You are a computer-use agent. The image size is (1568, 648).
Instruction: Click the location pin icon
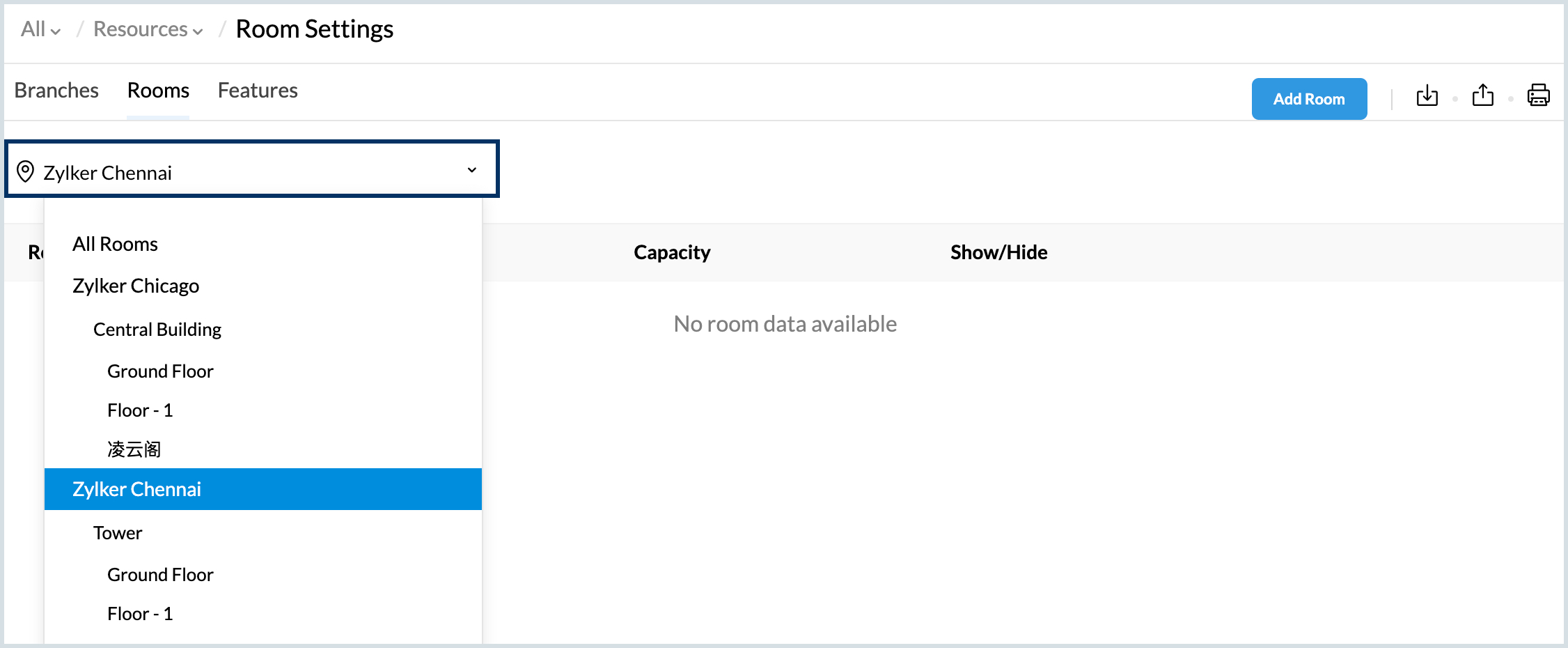point(26,171)
